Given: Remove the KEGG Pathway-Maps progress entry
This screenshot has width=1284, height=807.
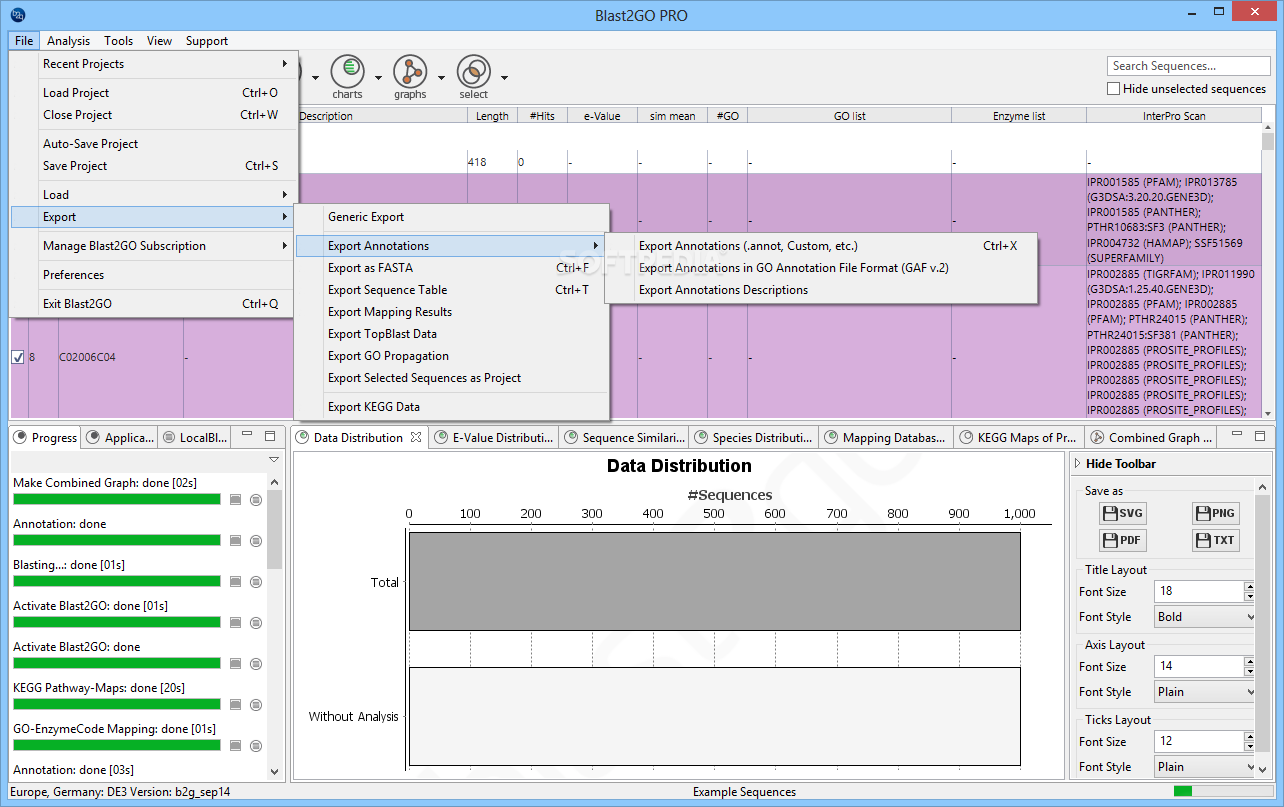Looking at the screenshot, I should pos(256,704).
